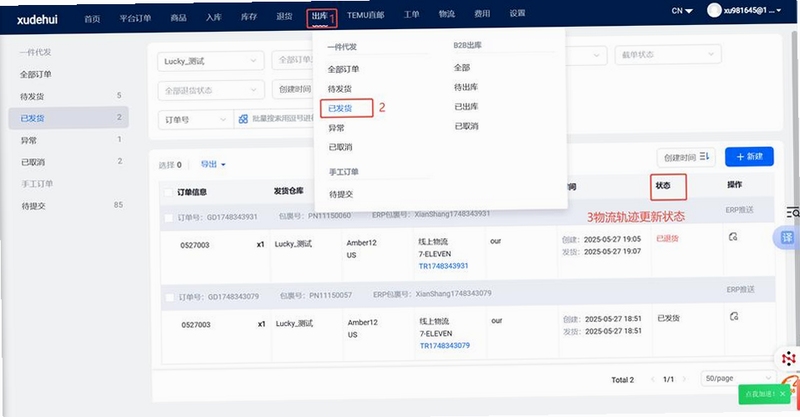Open the 50/page pagination dropdown
800x417 pixels.
[x=738, y=378]
